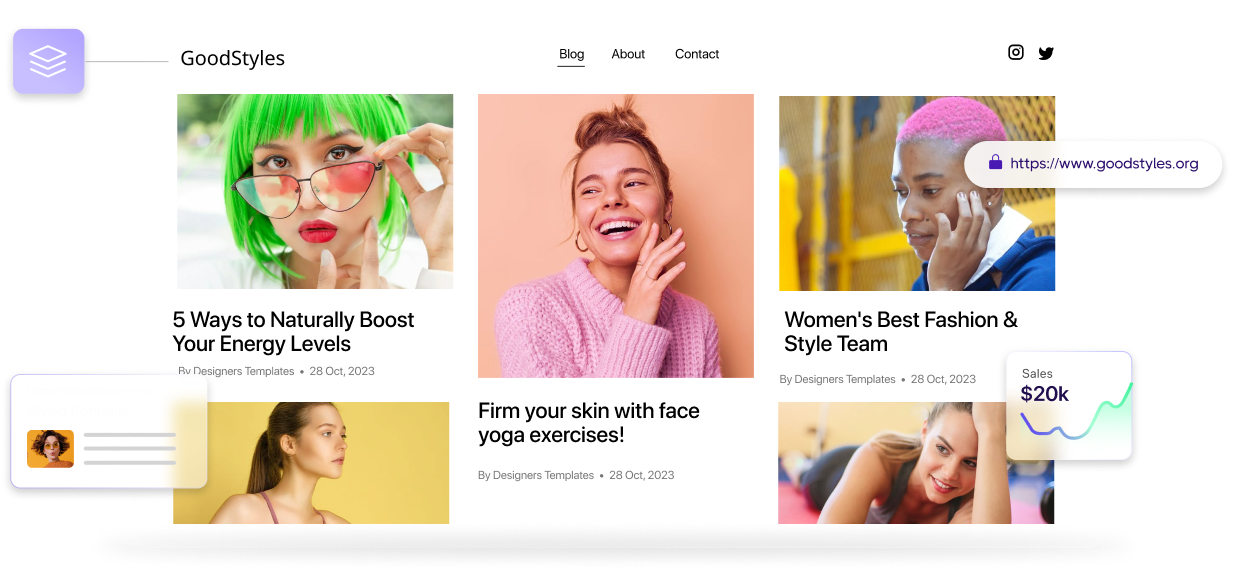
Task: Click pink-haired woman in blue jacket photo
Action: 917,193
